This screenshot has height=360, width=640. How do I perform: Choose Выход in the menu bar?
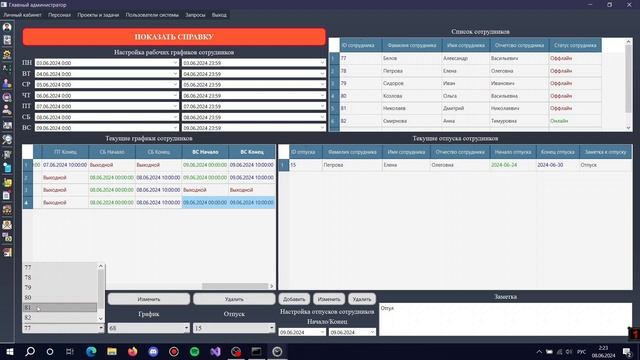pos(219,15)
